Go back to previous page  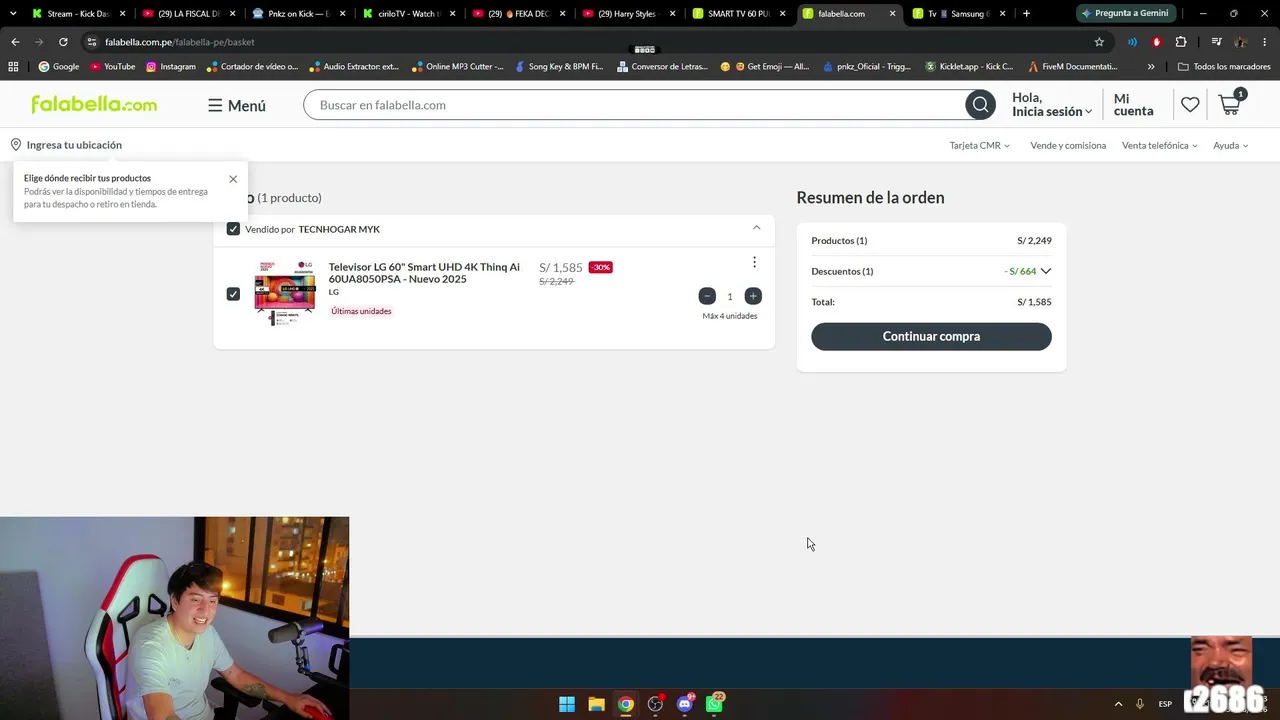click(15, 42)
